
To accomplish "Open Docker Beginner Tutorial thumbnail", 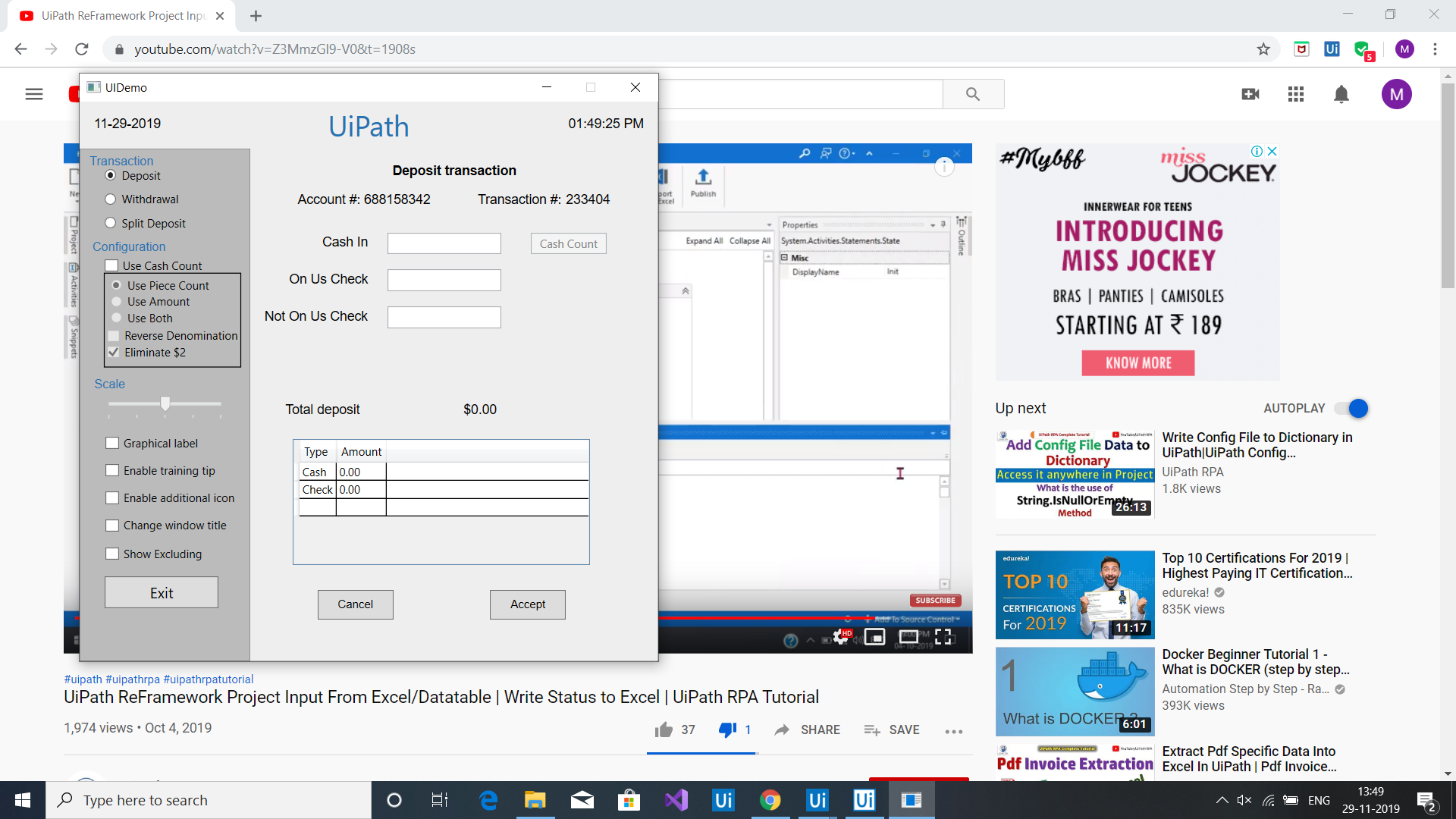I will [x=1075, y=691].
